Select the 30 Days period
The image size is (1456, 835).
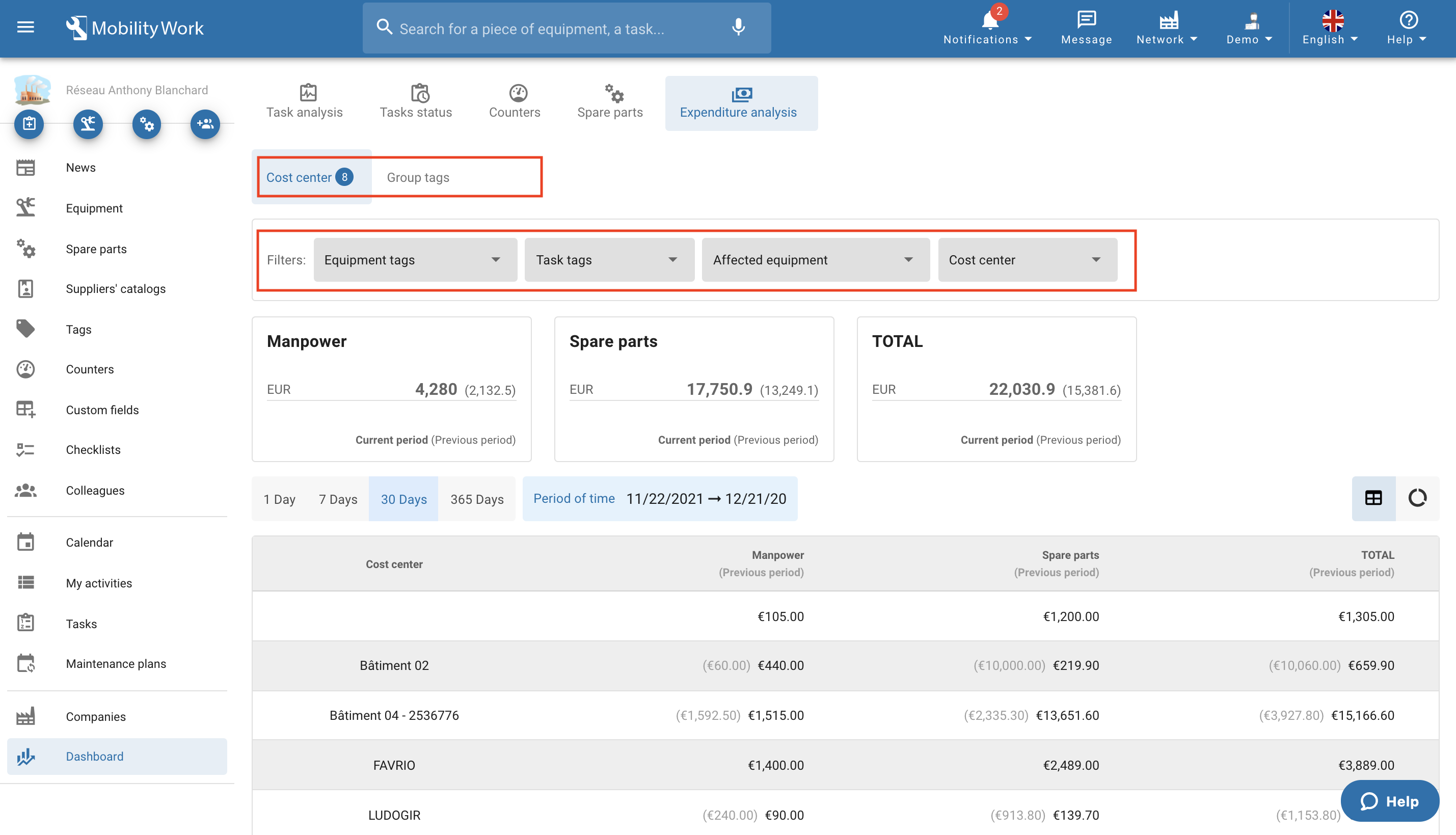tap(403, 499)
